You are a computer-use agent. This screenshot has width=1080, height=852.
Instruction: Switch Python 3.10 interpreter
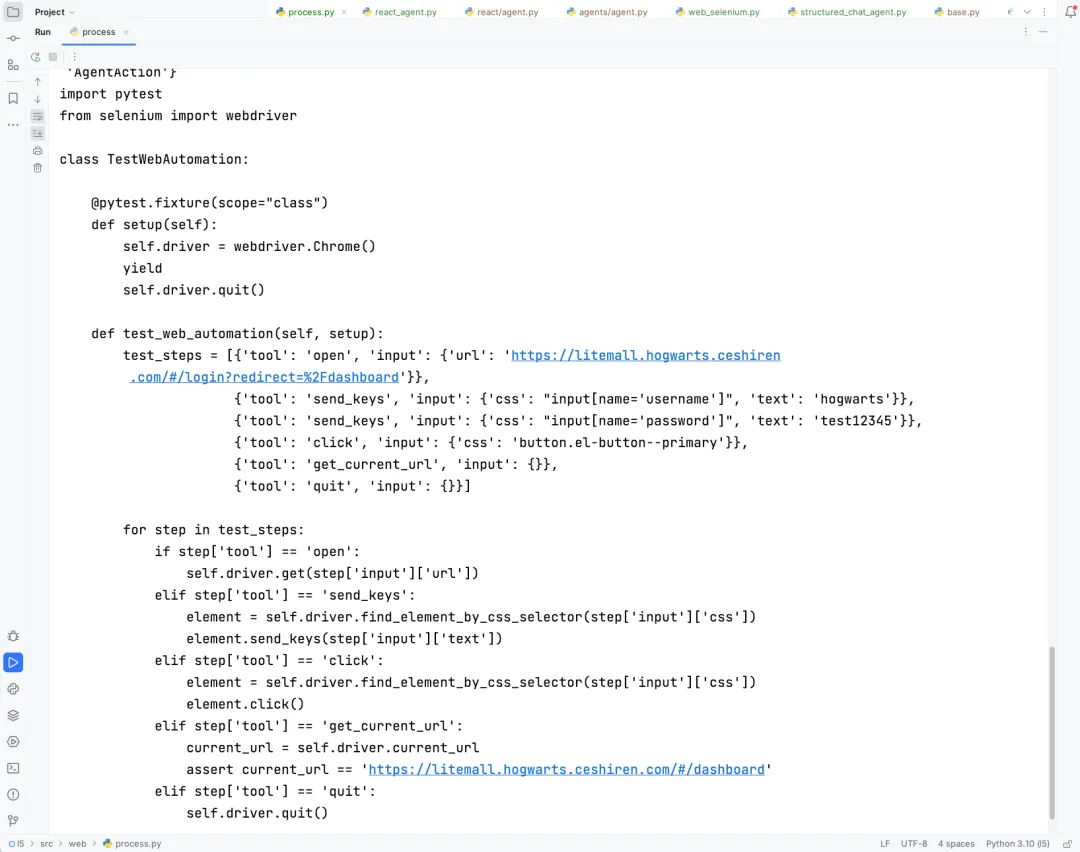(x=1017, y=844)
